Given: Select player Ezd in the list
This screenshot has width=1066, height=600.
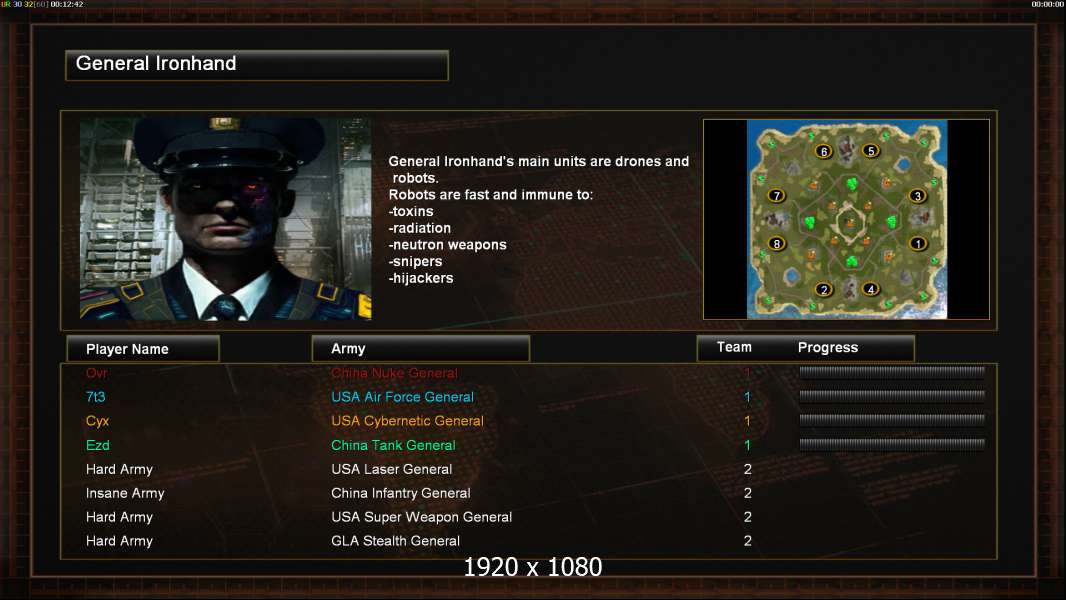Looking at the screenshot, I should click(97, 445).
